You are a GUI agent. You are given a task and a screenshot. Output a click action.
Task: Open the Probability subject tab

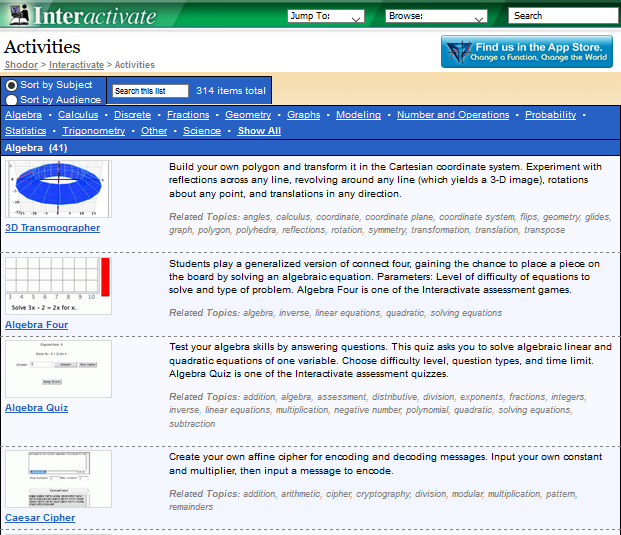[551, 115]
